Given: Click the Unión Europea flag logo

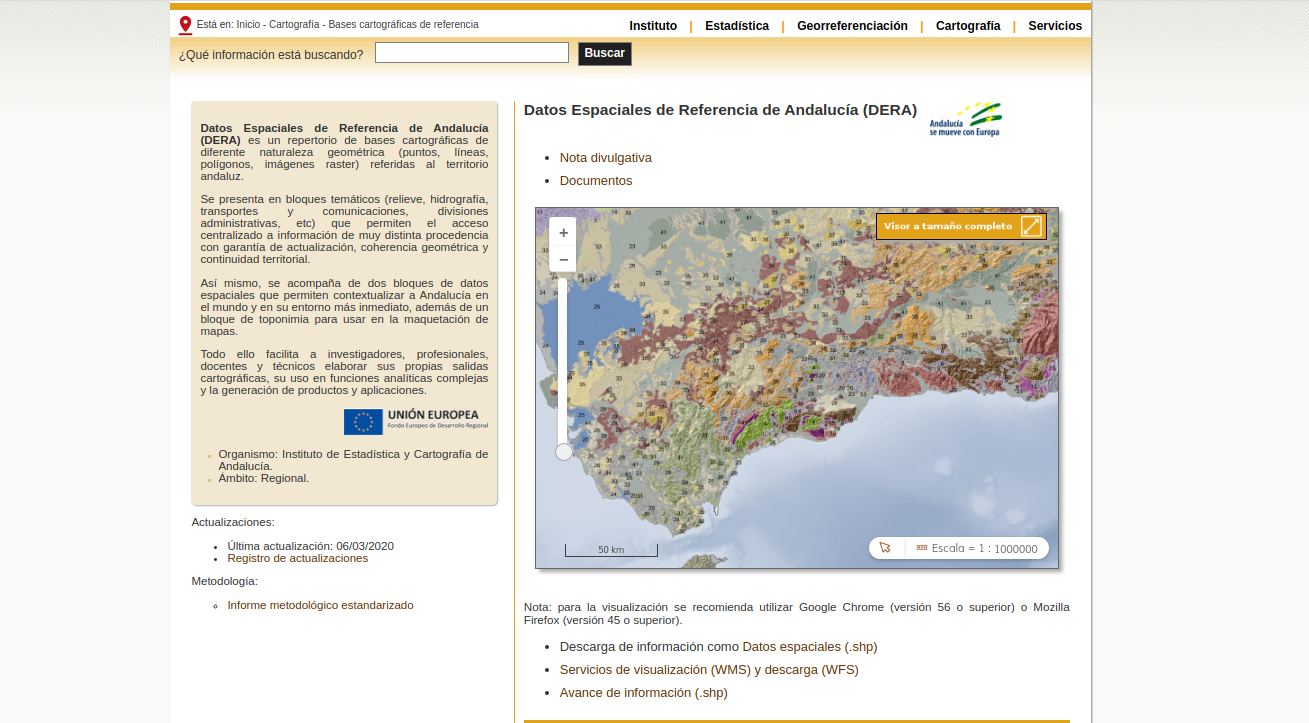Looking at the screenshot, I should tap(363, 422).
